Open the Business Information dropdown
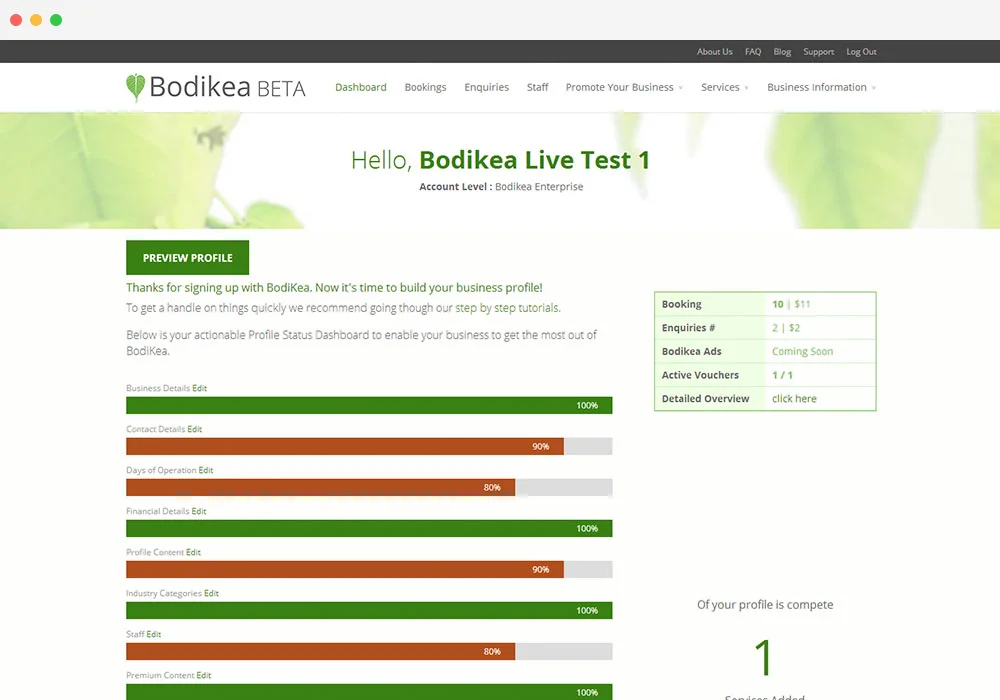The height and width of the screenshot is (700, 1000). click(816, 87)
